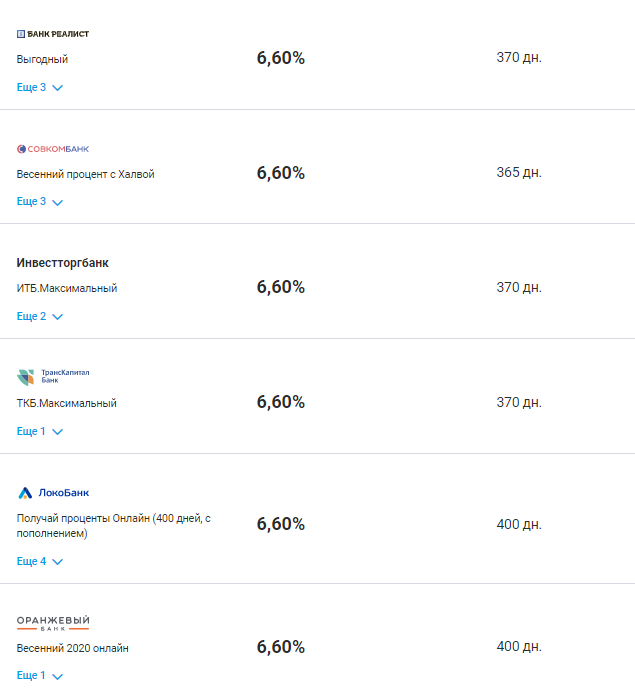This screenshot has height=696, width=635.
Task: Open Весенний процент с Халвой deposit
Action: [86, 174]
